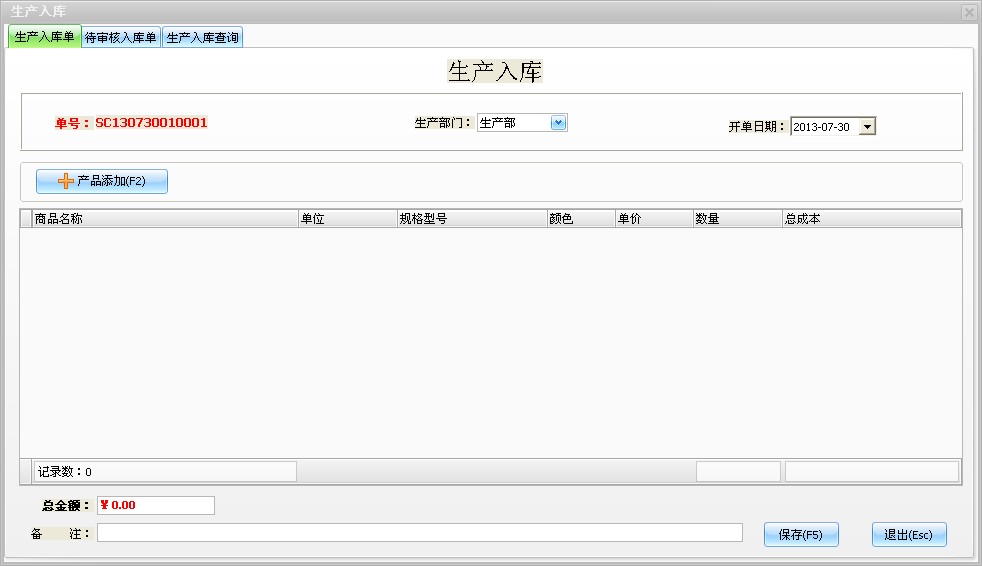This screenshot has height=566, width=982.
Task: Click the 总金额 amount field
Action: coord(156,506)
